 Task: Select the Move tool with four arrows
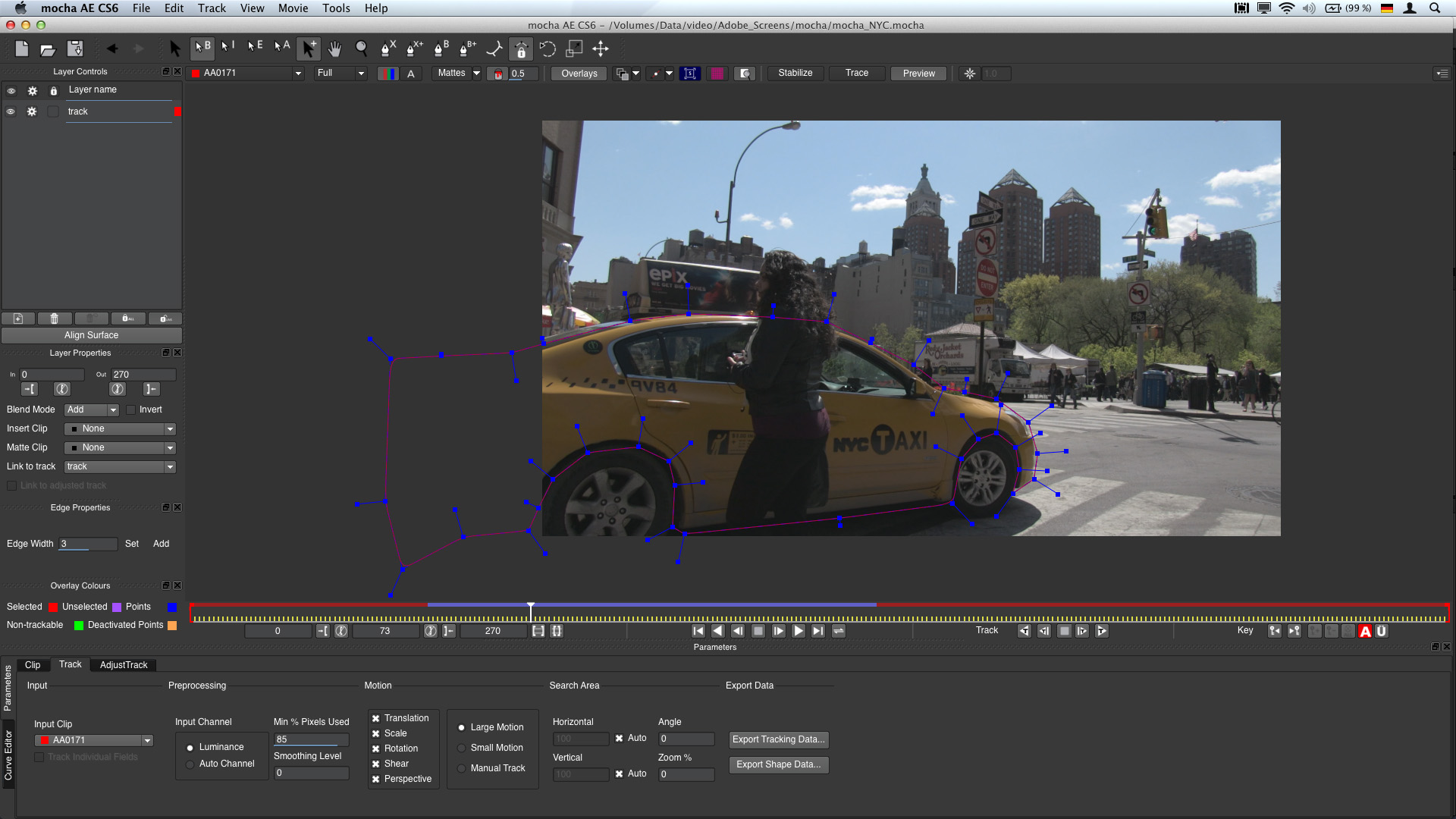(x=601, y=49)
